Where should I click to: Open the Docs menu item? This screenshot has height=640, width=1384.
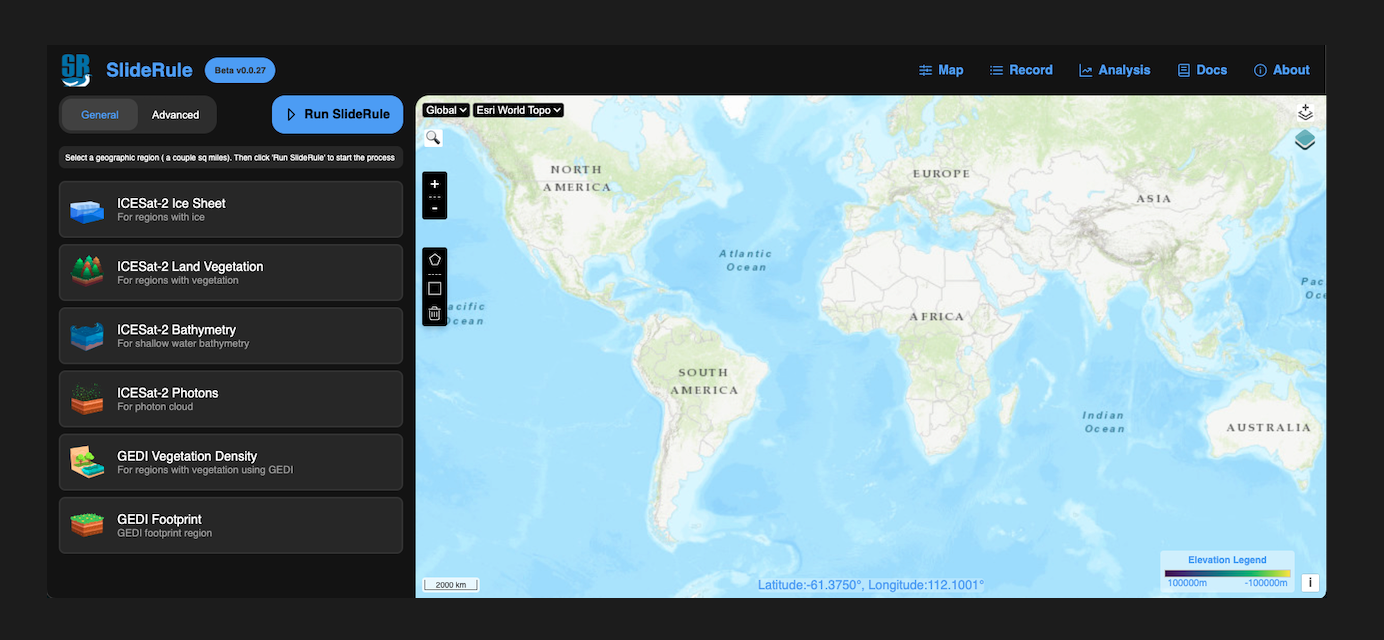1202,70
